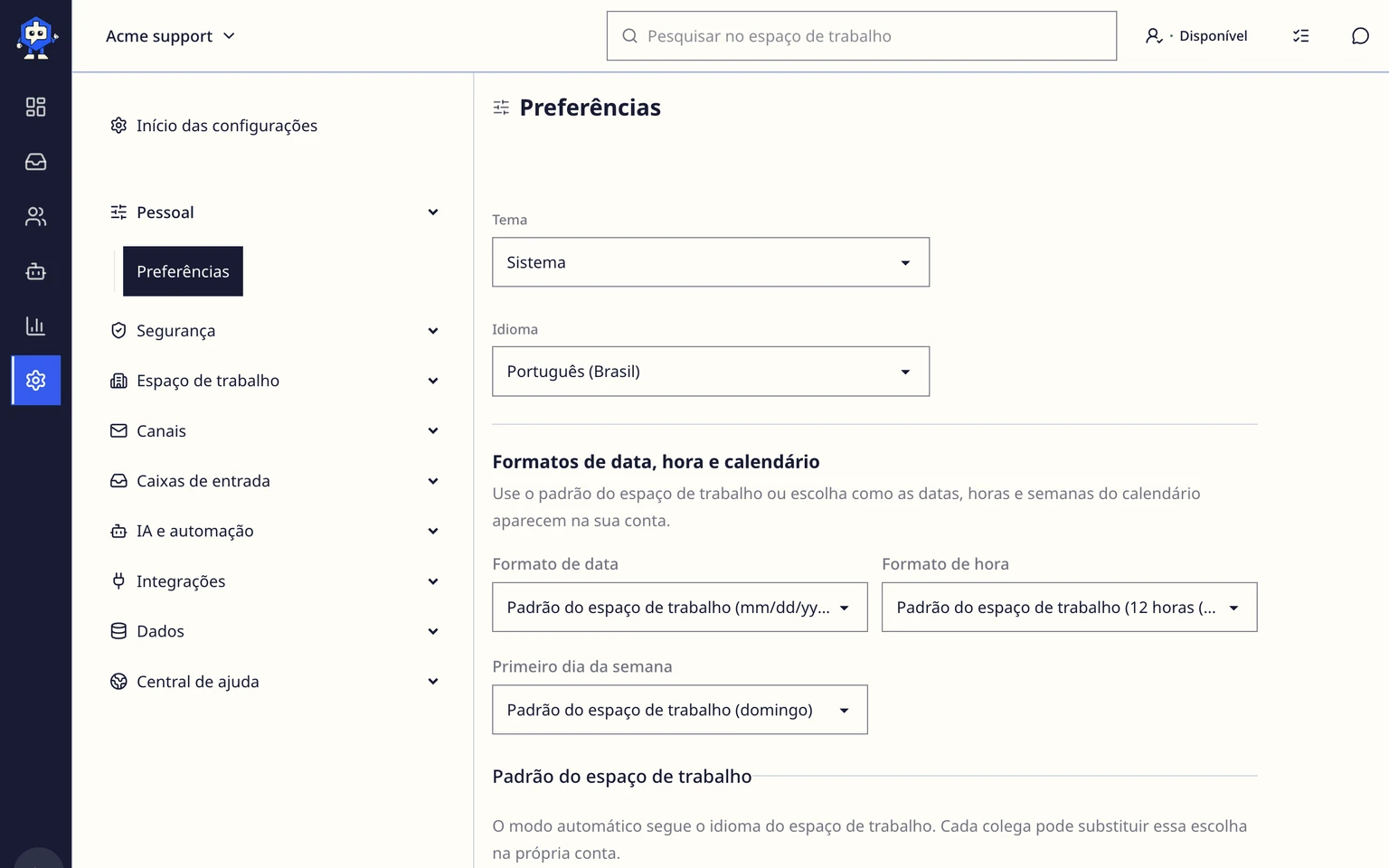Expand the Integrações section
Viewport: 1389px width, 868px height.
(x=274, y=581)
